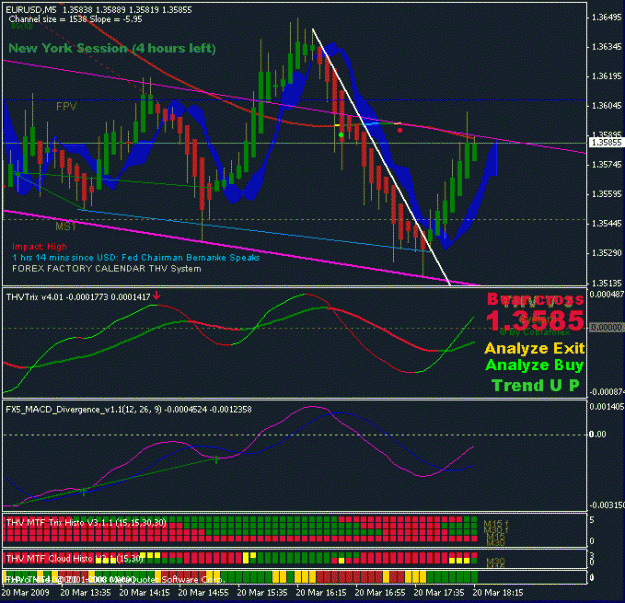Click the -0.000874 Trix scale value
This screenshot has width=625, height=603.
pyautogui.click(x=607, y=392)
